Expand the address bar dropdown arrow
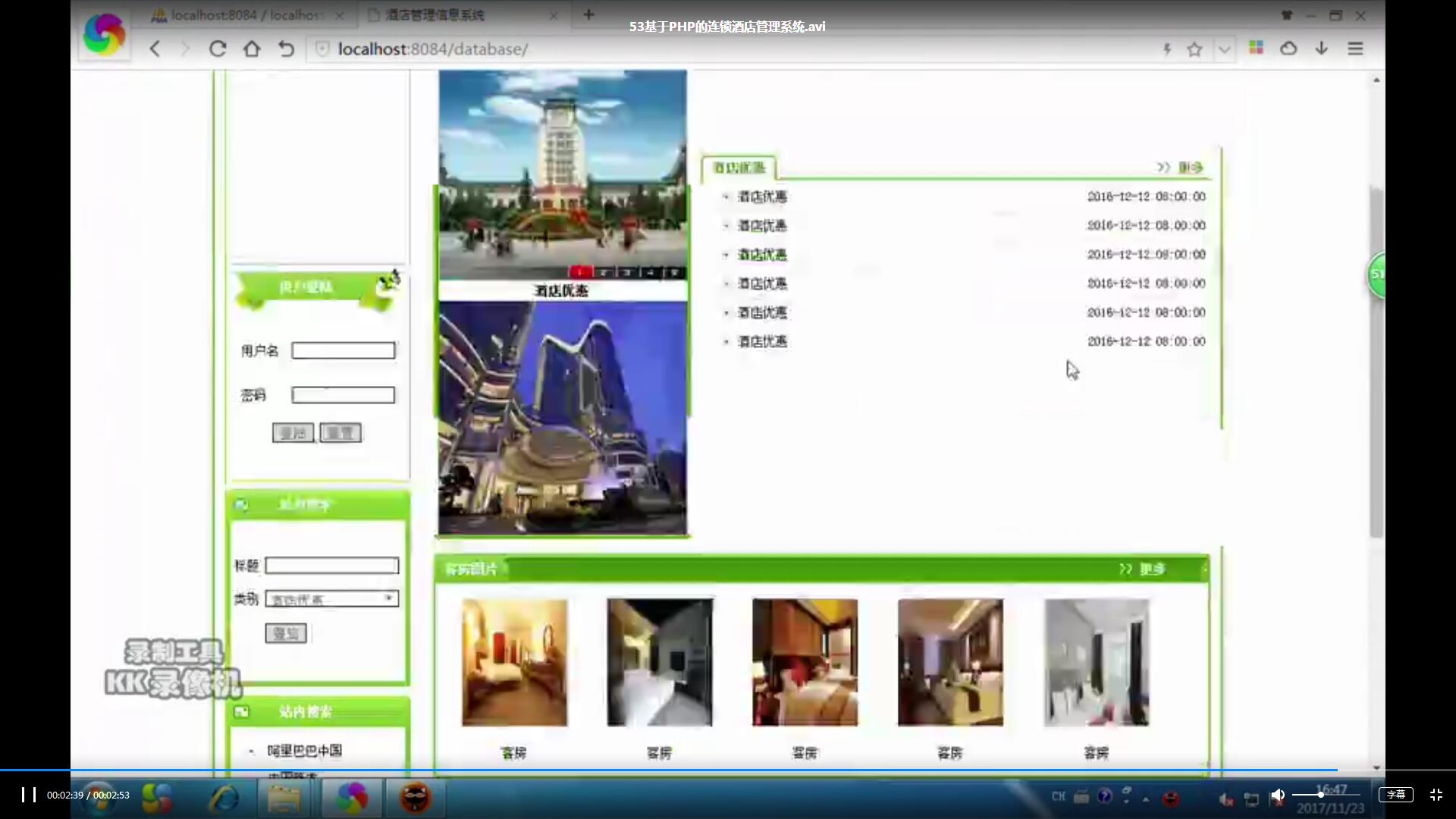 pyautogui.click(x=1224, y=49)
